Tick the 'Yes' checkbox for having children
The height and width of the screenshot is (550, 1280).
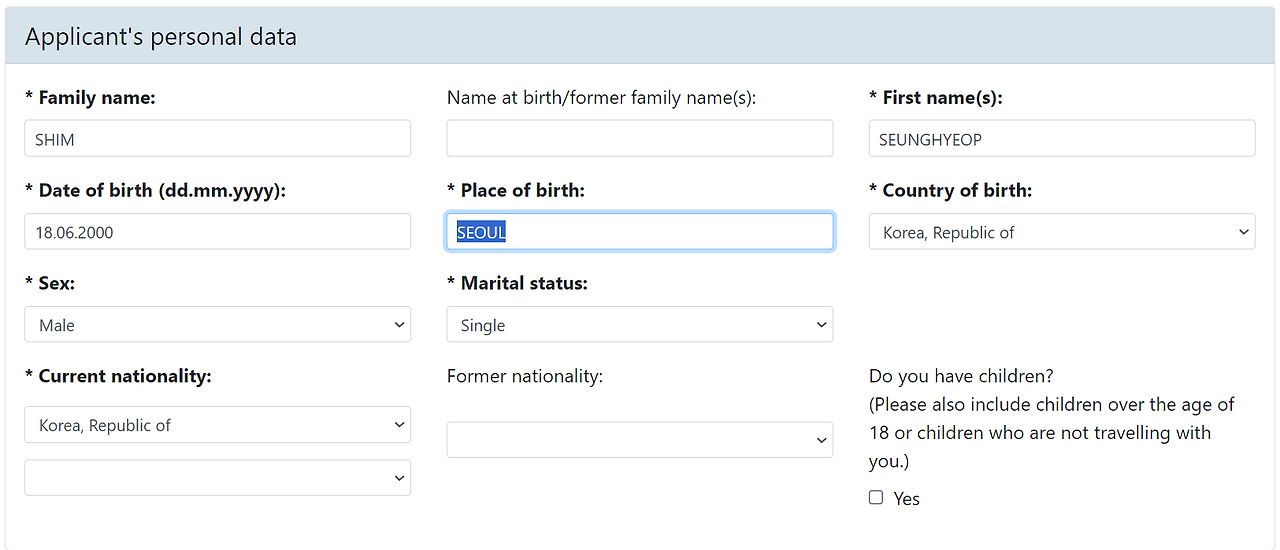pyautogui.click(x=876, y=497)
